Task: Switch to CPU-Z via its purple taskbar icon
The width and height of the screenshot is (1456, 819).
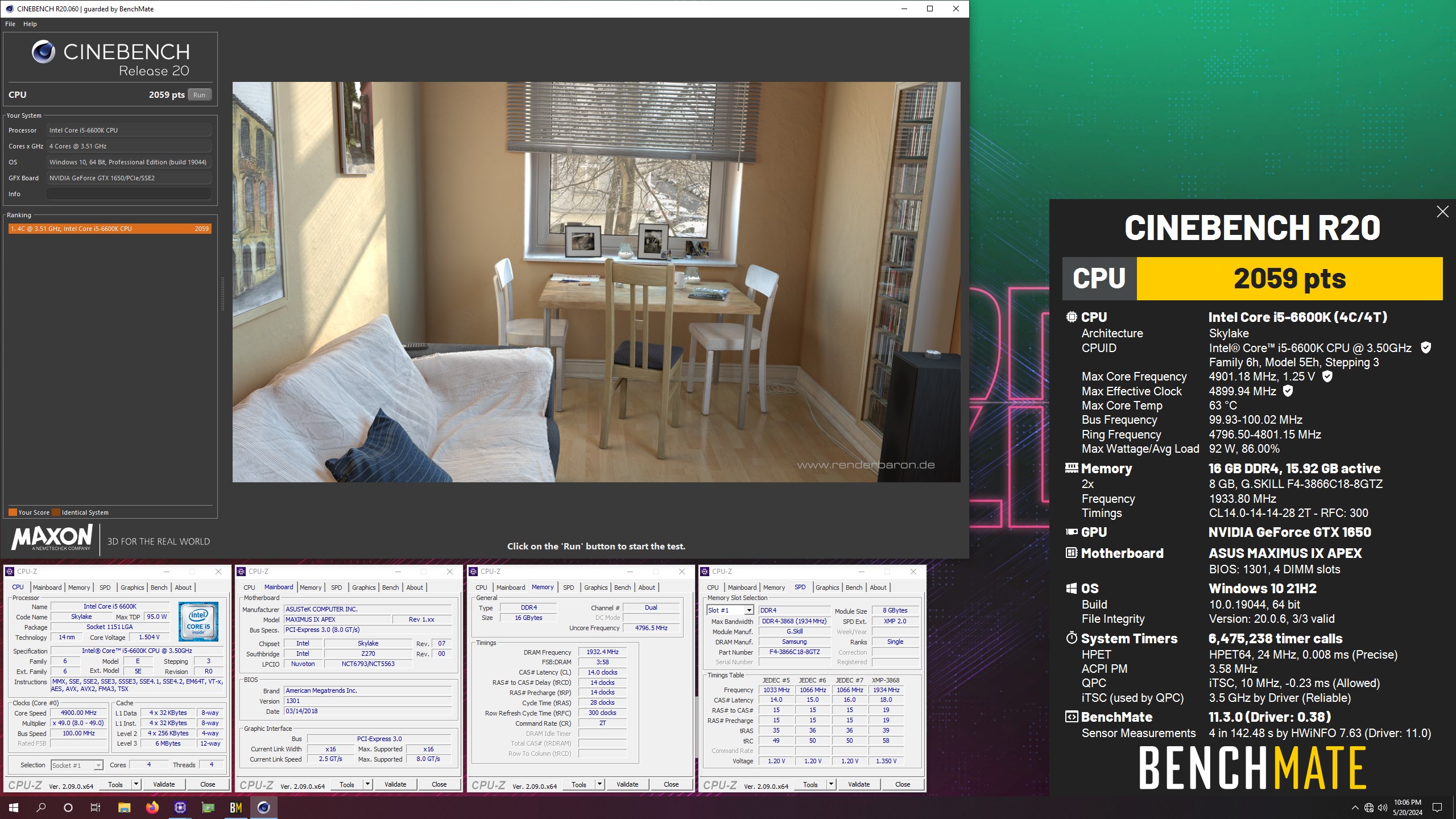Action: [180, 807]
